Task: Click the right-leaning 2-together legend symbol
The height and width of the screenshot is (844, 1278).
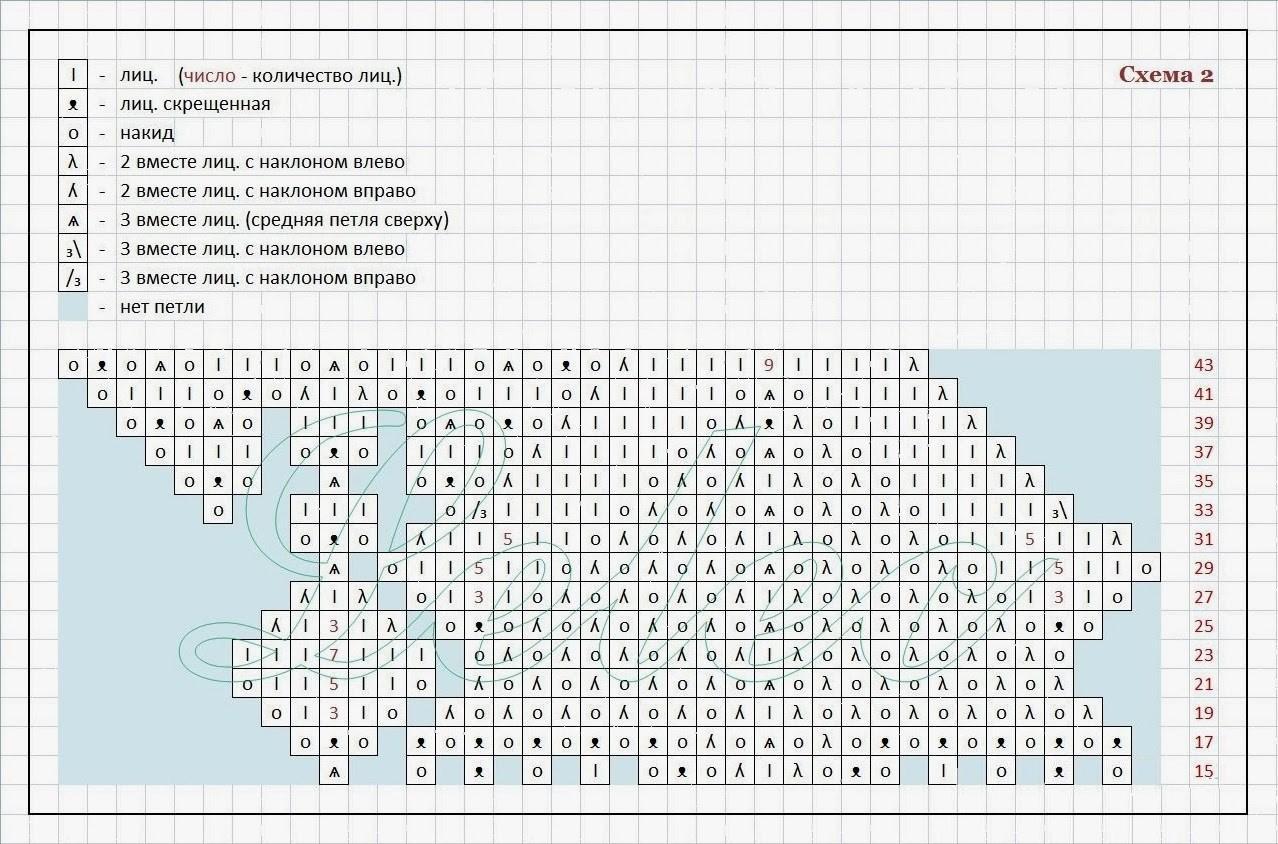Action: [x=73, y=191]
